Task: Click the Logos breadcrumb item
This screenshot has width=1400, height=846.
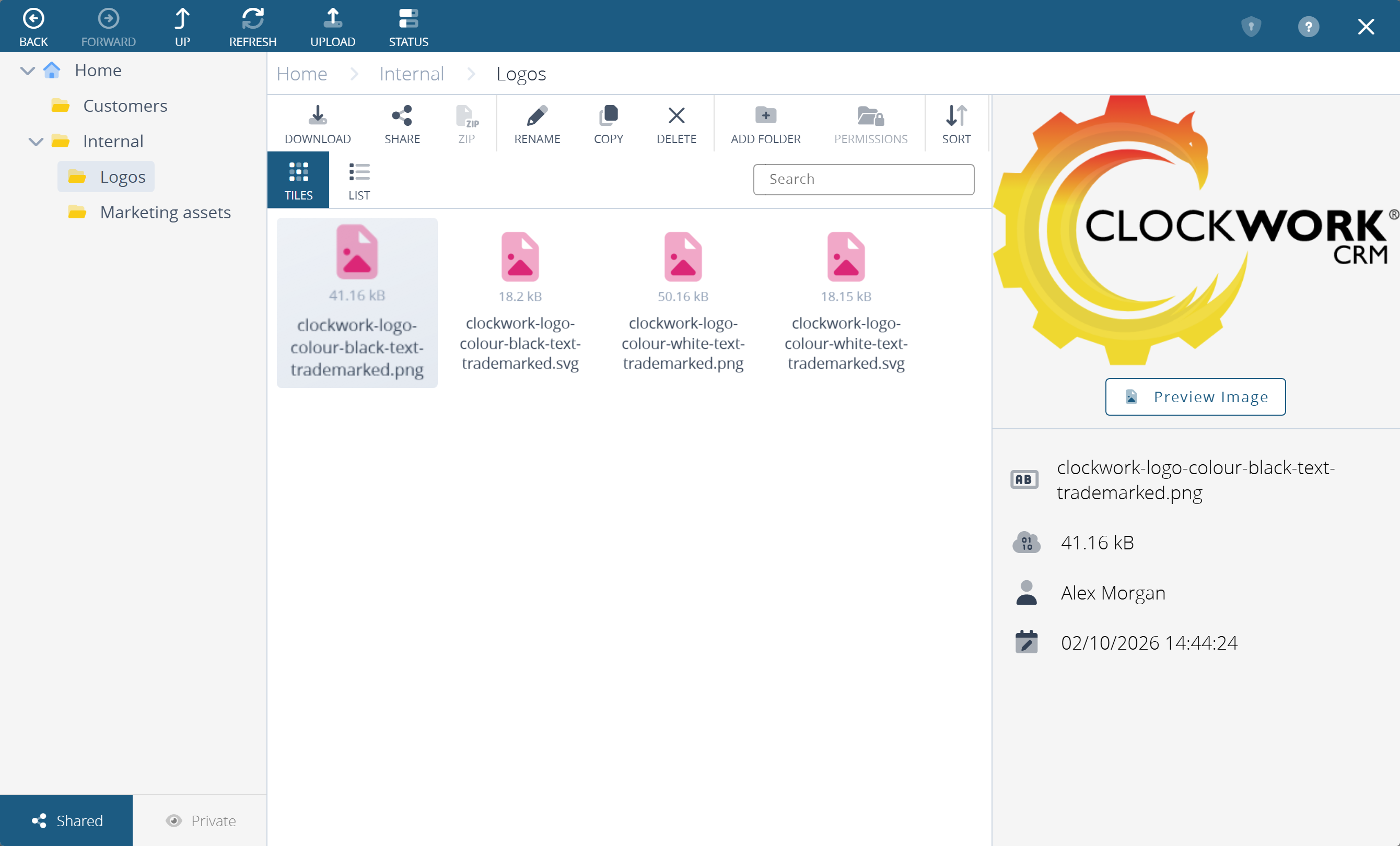Action: [x=521, y=74]
